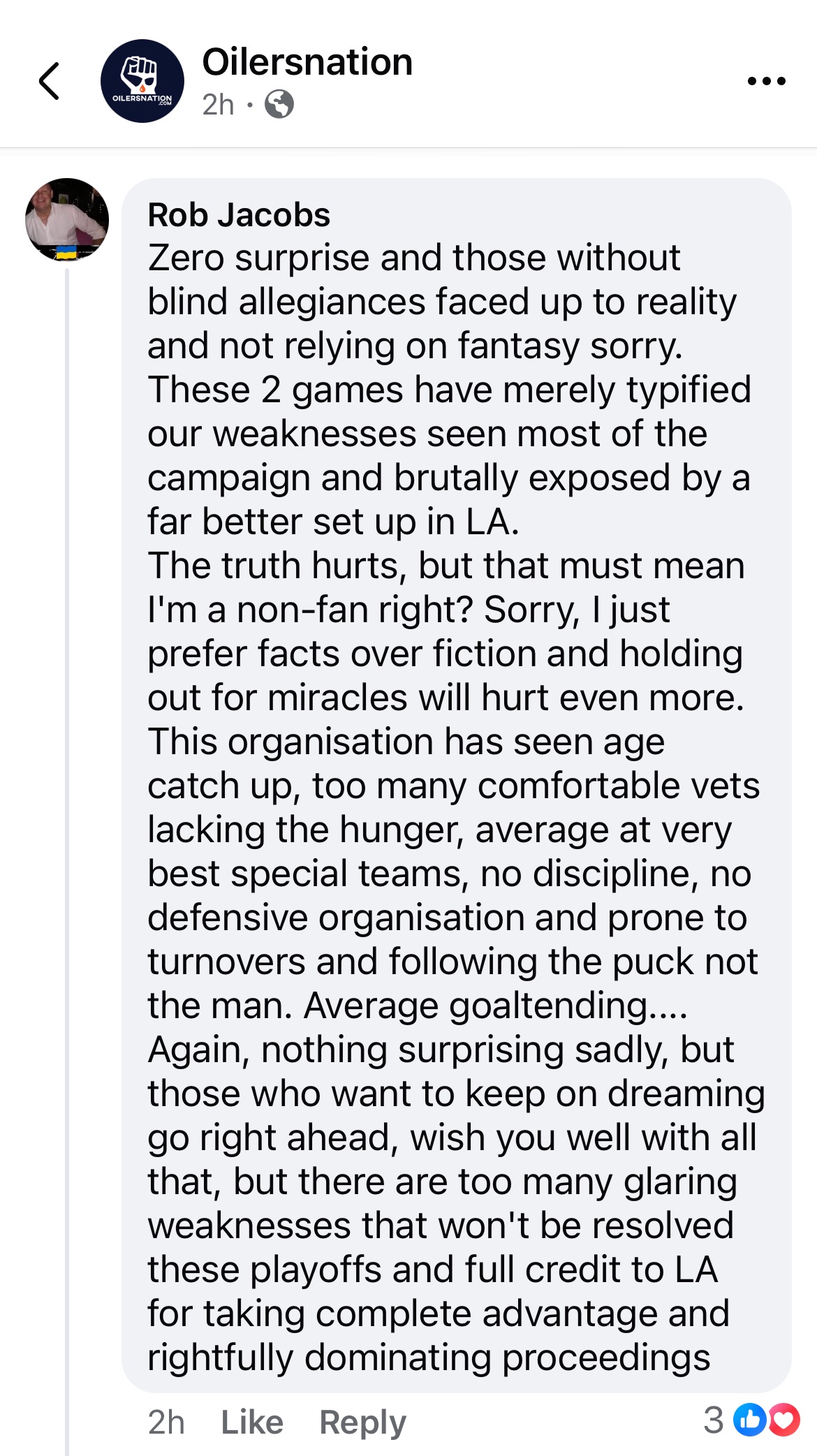This screenshot has width=817, height=1456.
Task: Tap the vertical comment thread line
Action: click(67, 859)
